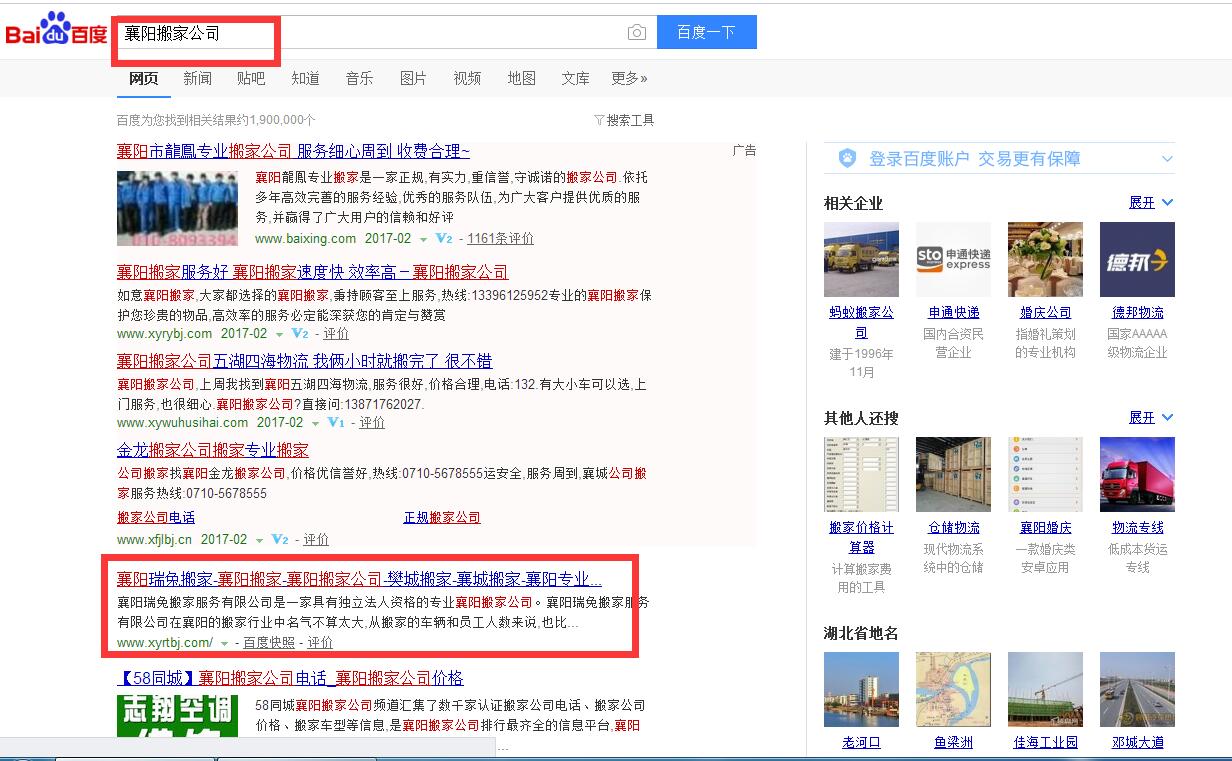Open 搜索工具 filter

pos(624,120)
